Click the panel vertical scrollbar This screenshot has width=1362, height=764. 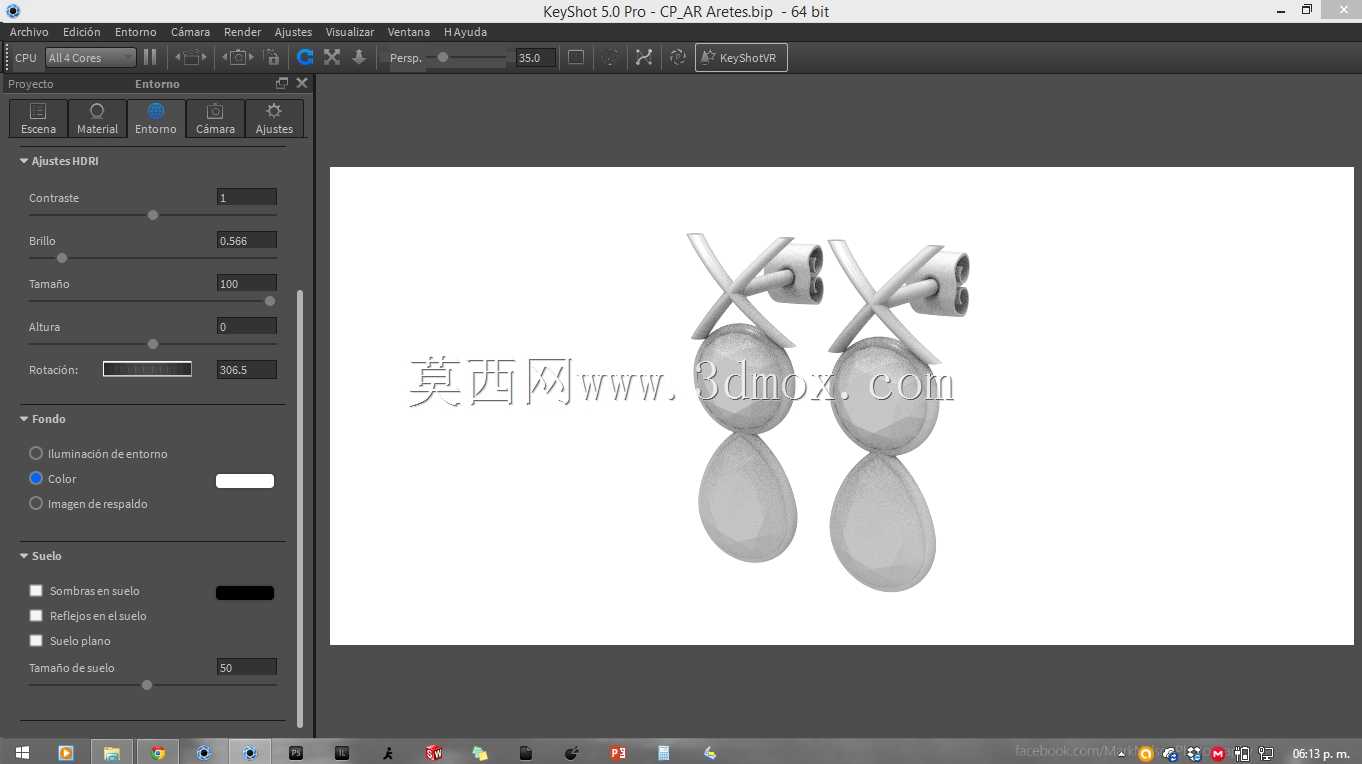point(300,508)
